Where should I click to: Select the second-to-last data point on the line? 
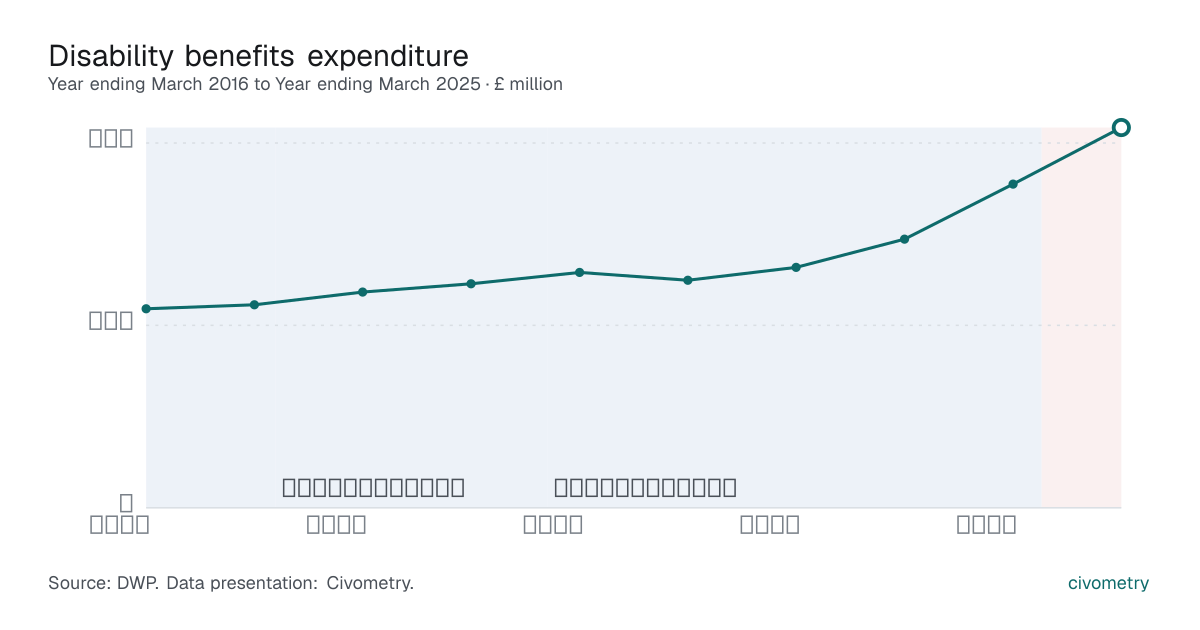(1013, 184)
